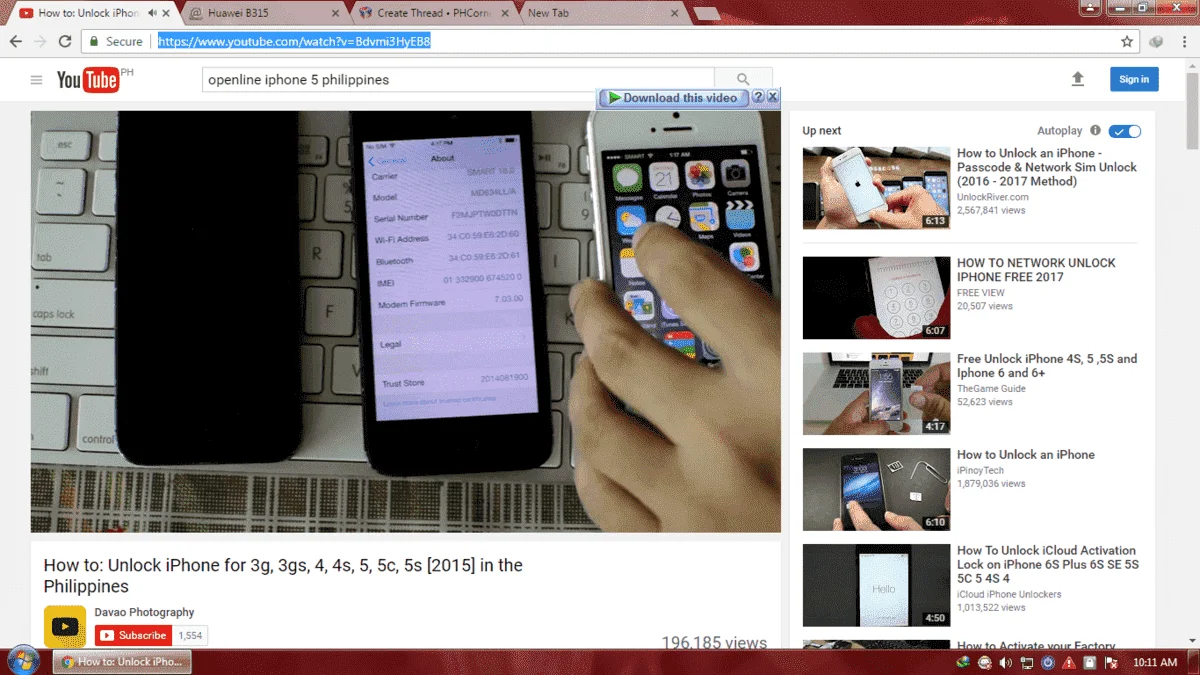Viewport: 1200px width, 675px height.
Task: Go to the YouTube home logo
Action: pos(88,80)
